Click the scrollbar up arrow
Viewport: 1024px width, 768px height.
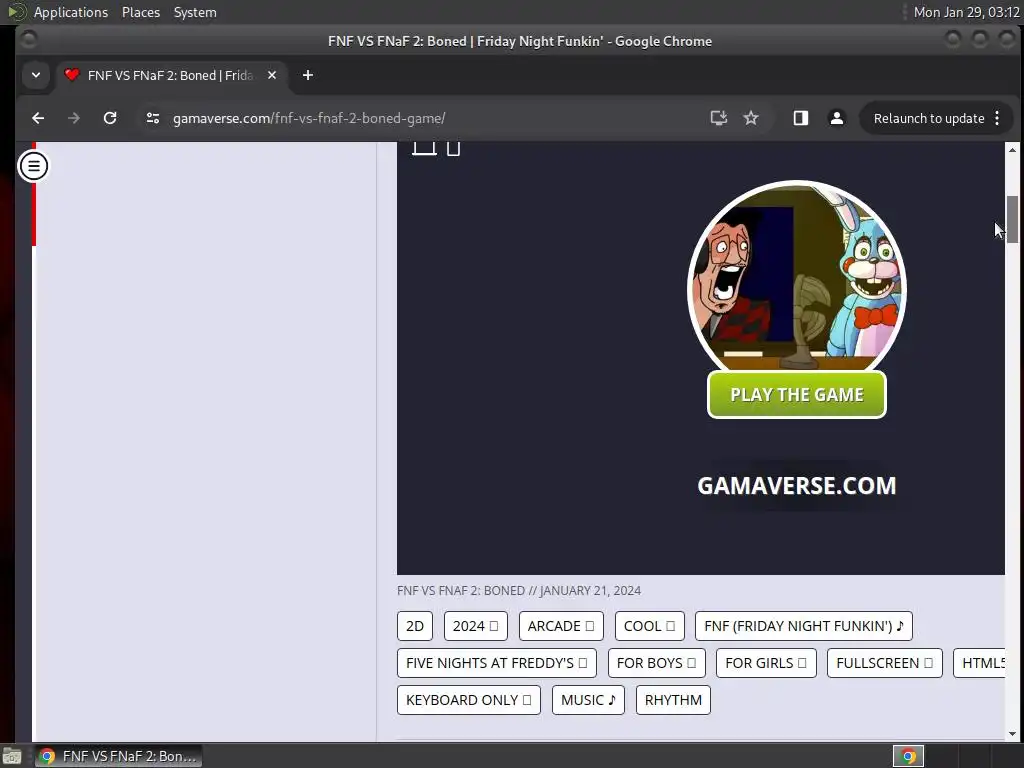click(x=1012, y=150)
